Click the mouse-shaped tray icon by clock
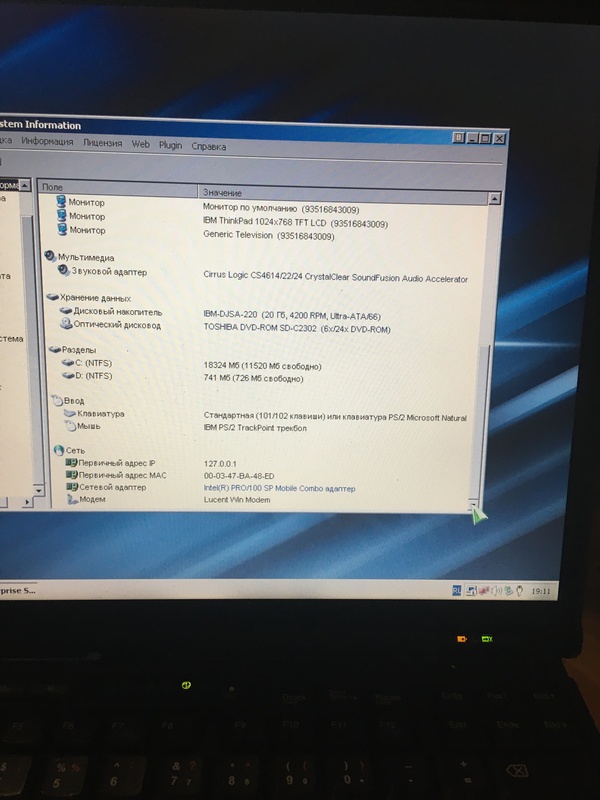 coord(519,591)
